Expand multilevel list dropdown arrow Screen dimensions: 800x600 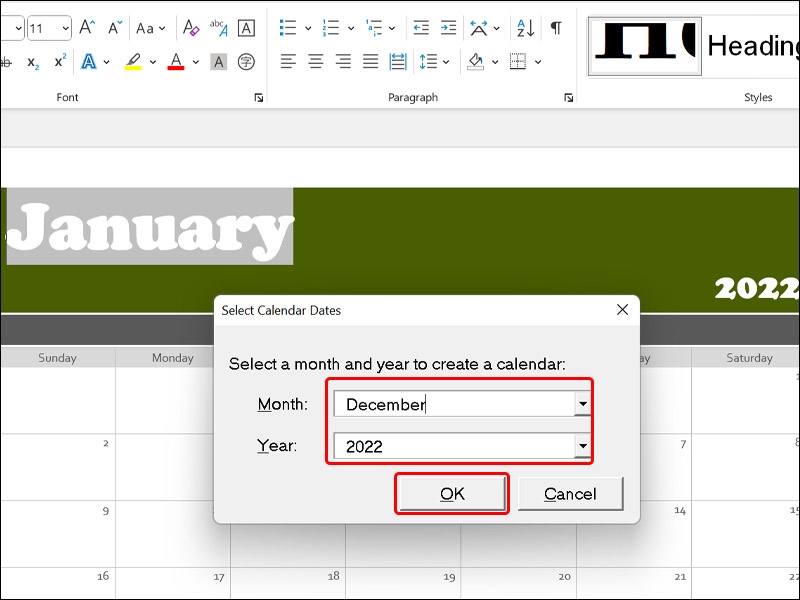pos(392,28)
